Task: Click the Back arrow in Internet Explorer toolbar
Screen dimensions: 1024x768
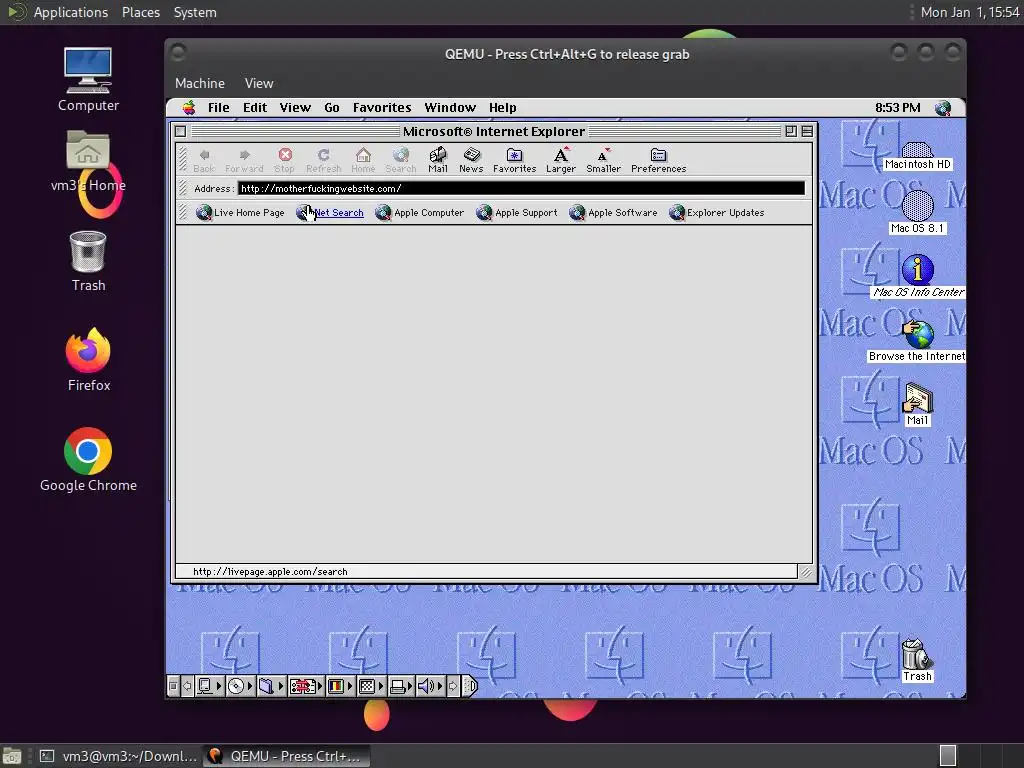Action: coord(204,160)
